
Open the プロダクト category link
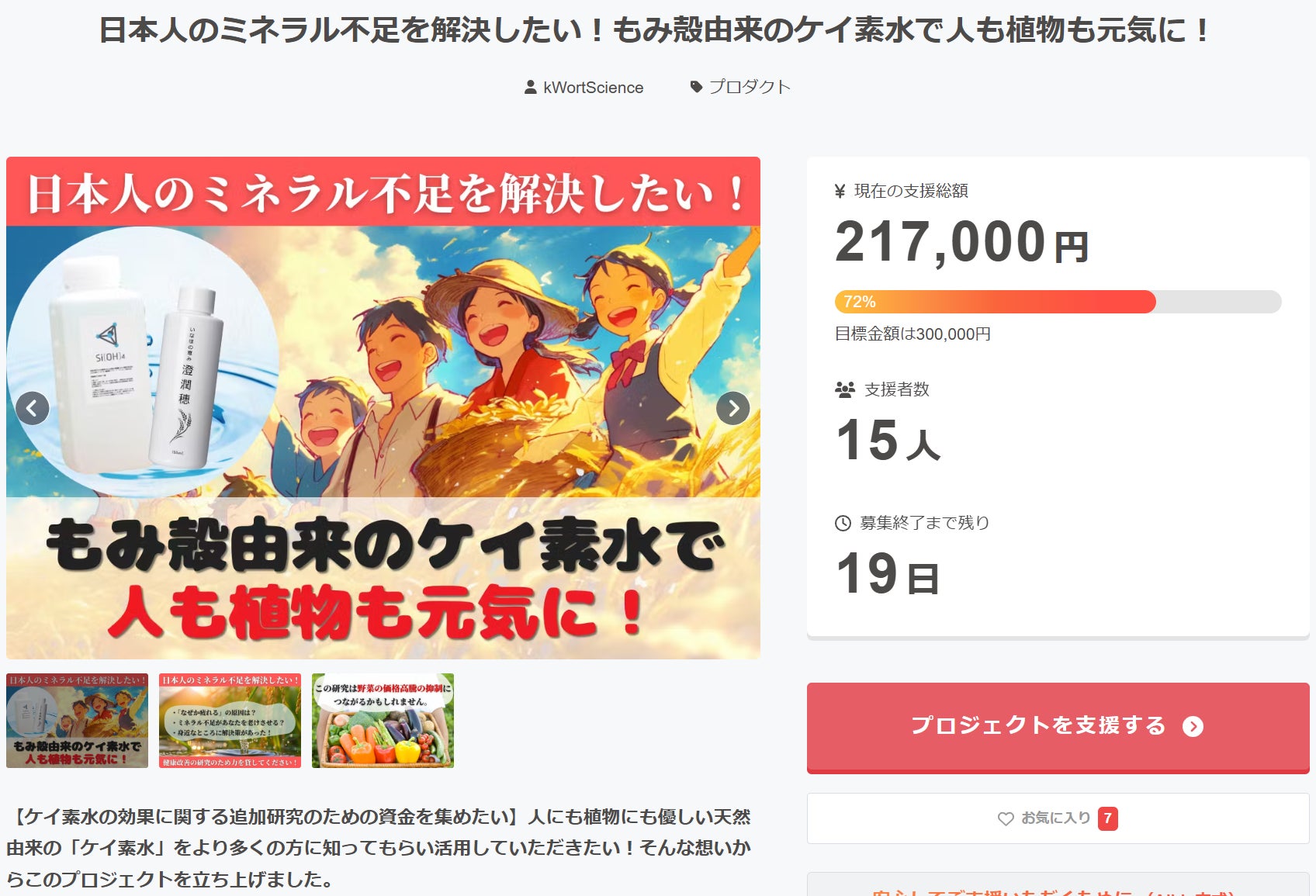pos(750,87)
